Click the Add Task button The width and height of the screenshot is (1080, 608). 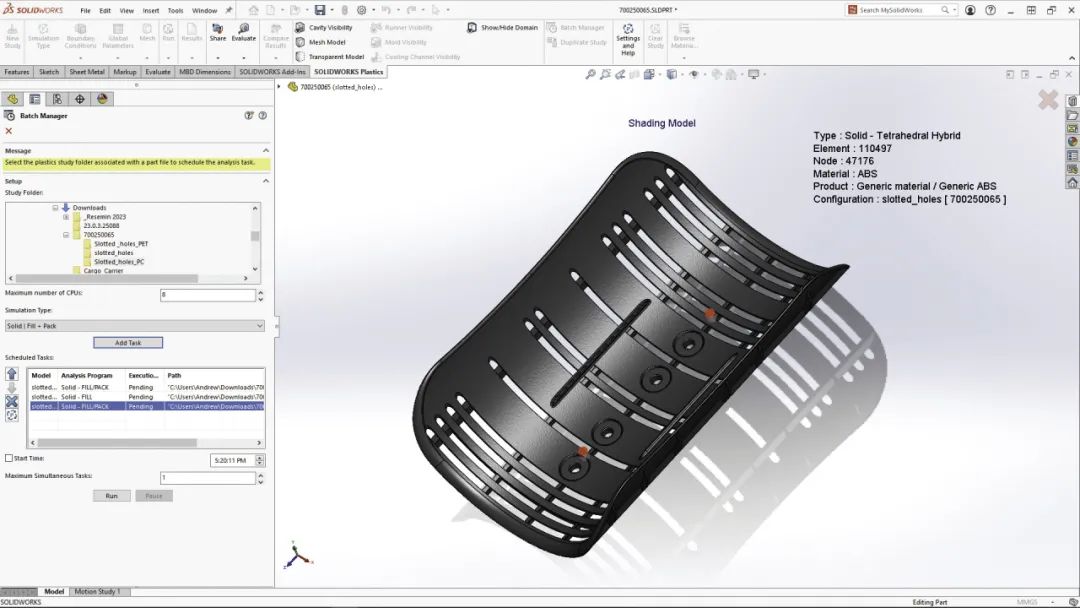(127, 342)
